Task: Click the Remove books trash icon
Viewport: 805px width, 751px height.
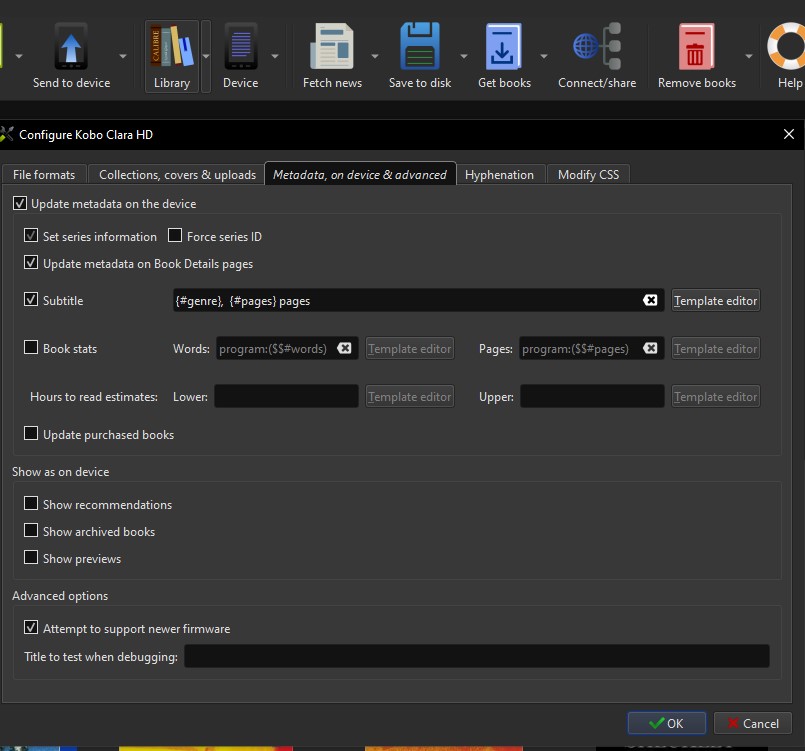Action: [x=696, y=48]
